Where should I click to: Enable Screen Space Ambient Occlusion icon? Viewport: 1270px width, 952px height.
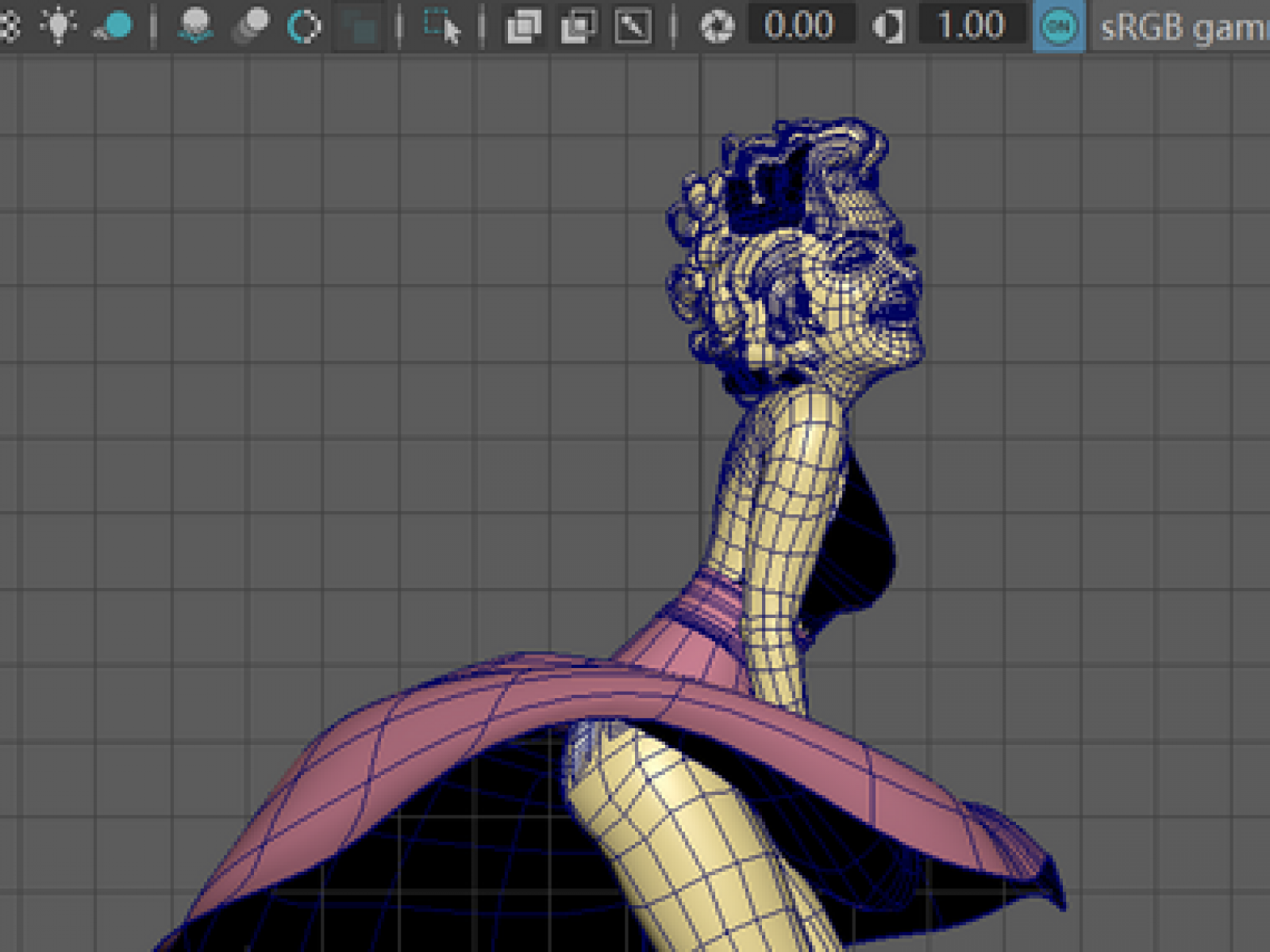195,26
